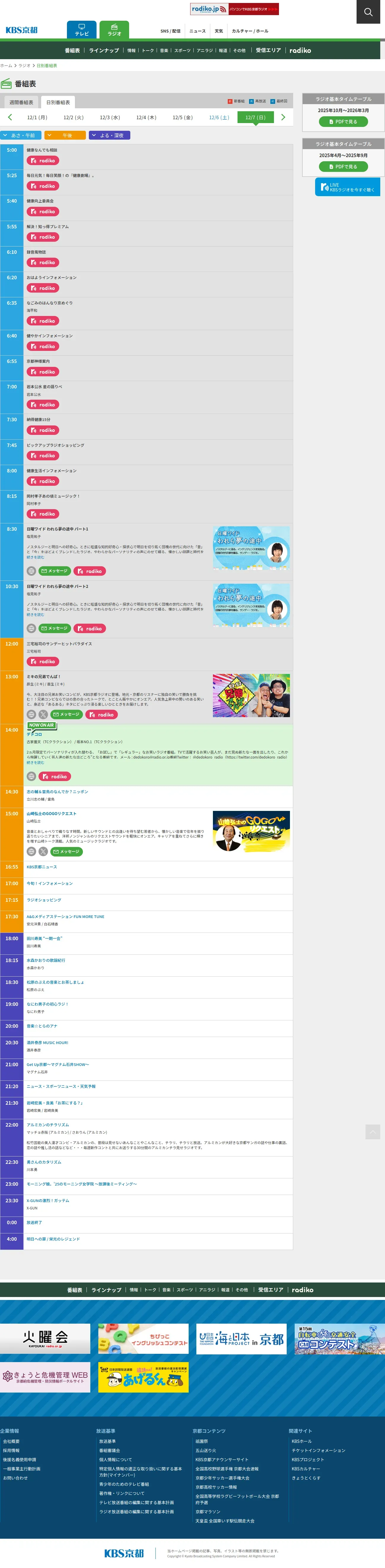385x1568 pixels.
Task: Open the globe icon for デドコロ
Action: 31,776
